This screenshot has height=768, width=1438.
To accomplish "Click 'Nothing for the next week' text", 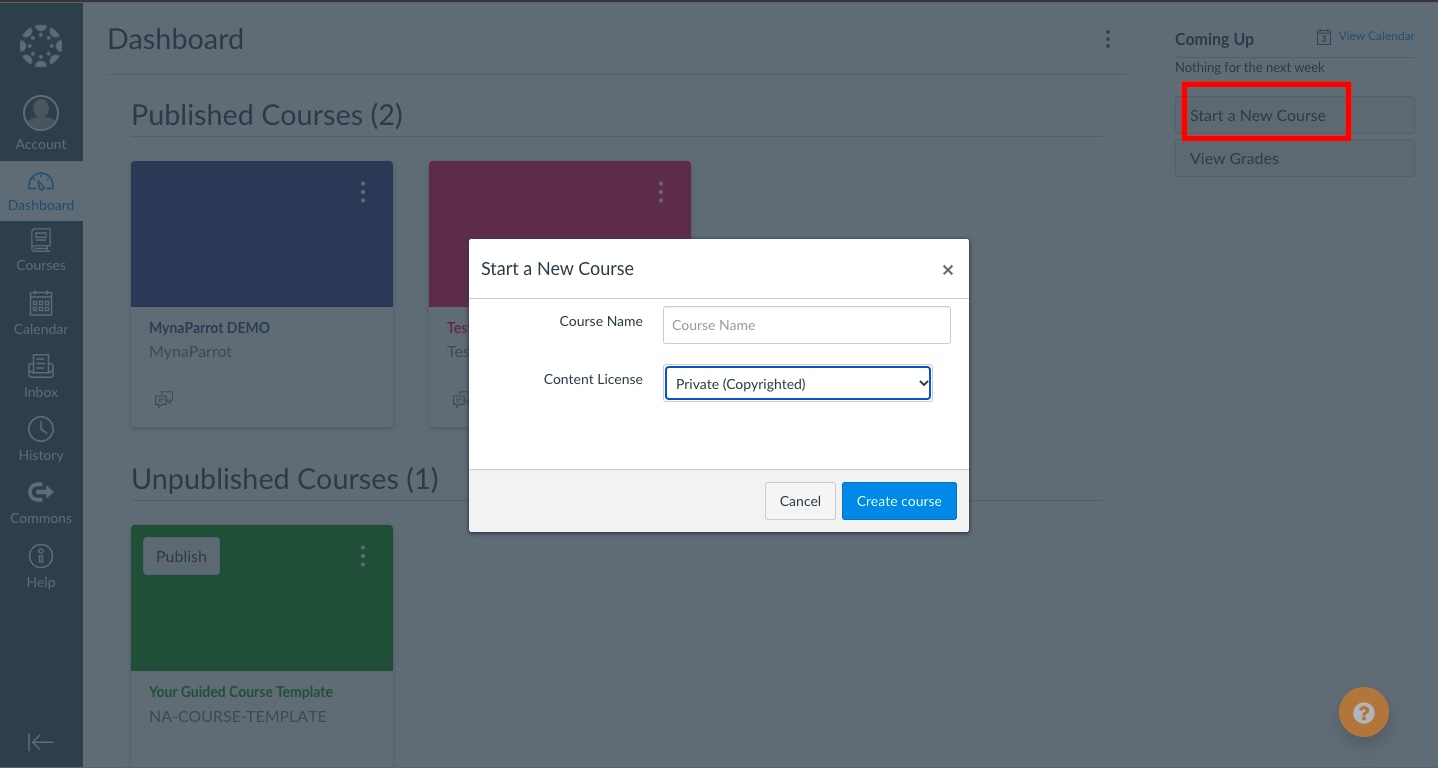I will coord(1249,67).
